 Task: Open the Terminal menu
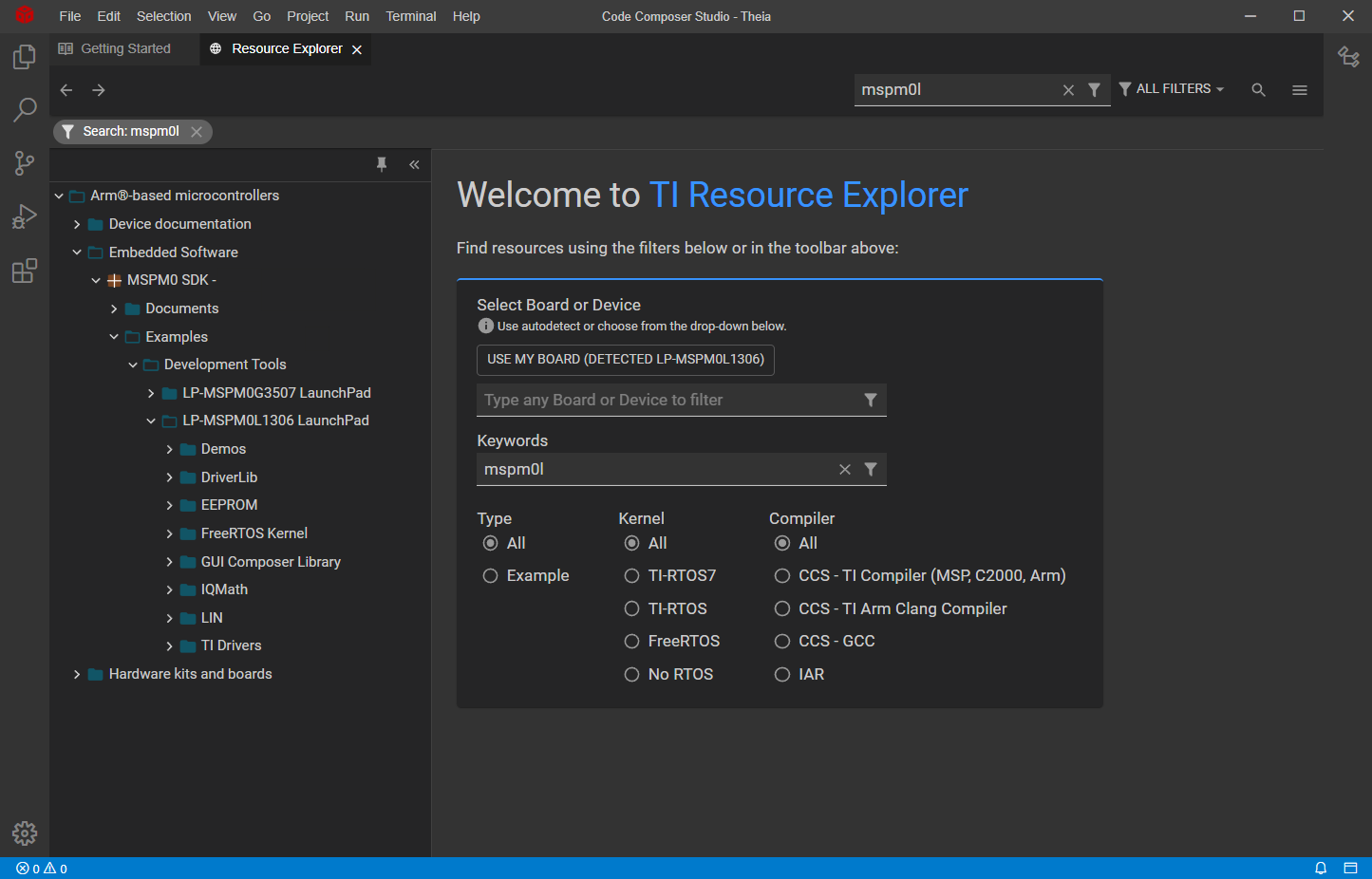[x=410, y=16]
